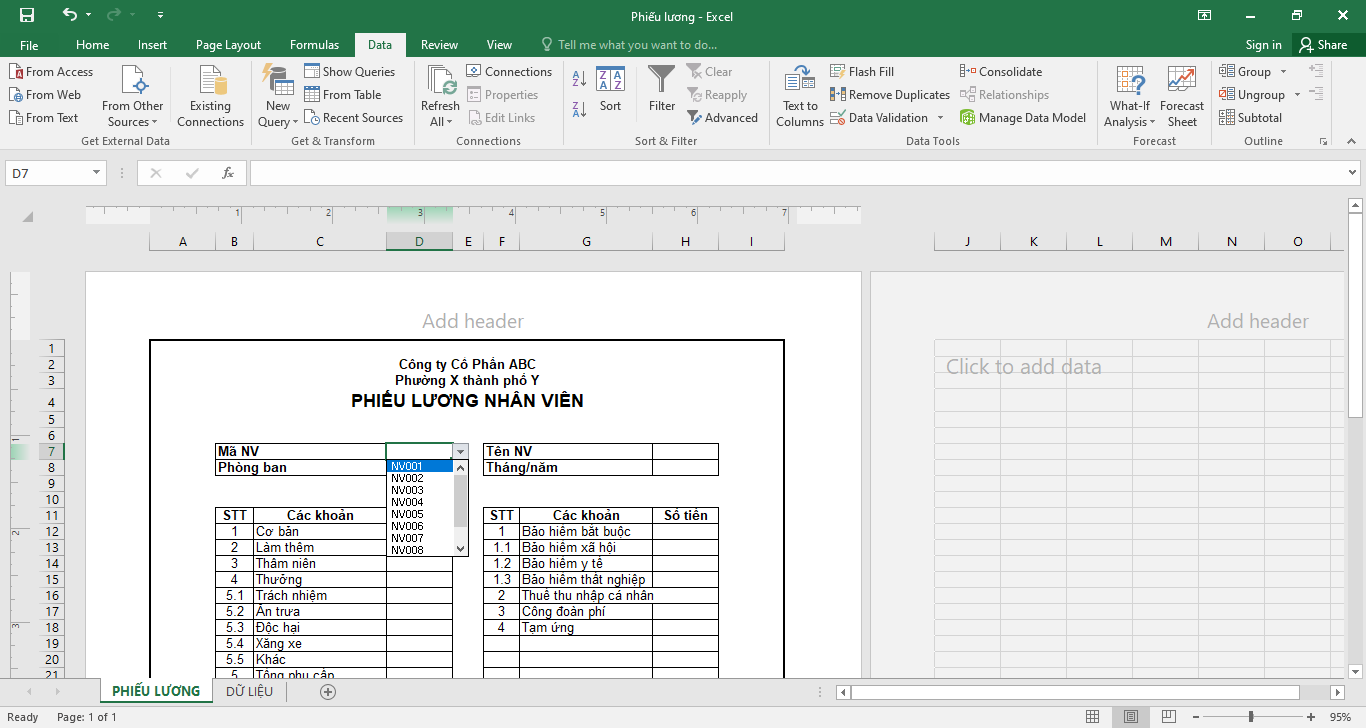
Task: Add a new sheet
Action: (x=327, y=691)
